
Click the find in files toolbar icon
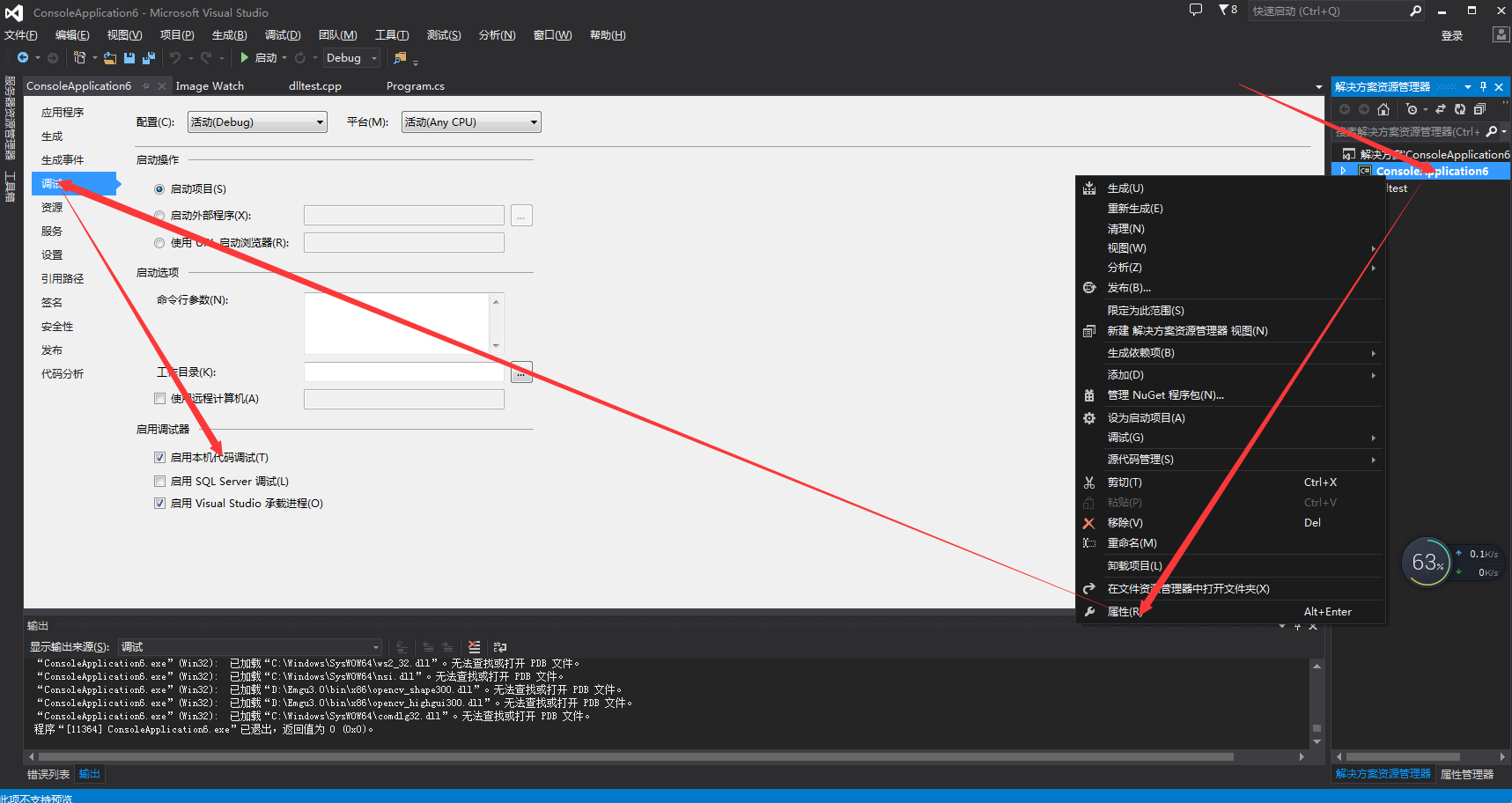(x=400, y=58)
